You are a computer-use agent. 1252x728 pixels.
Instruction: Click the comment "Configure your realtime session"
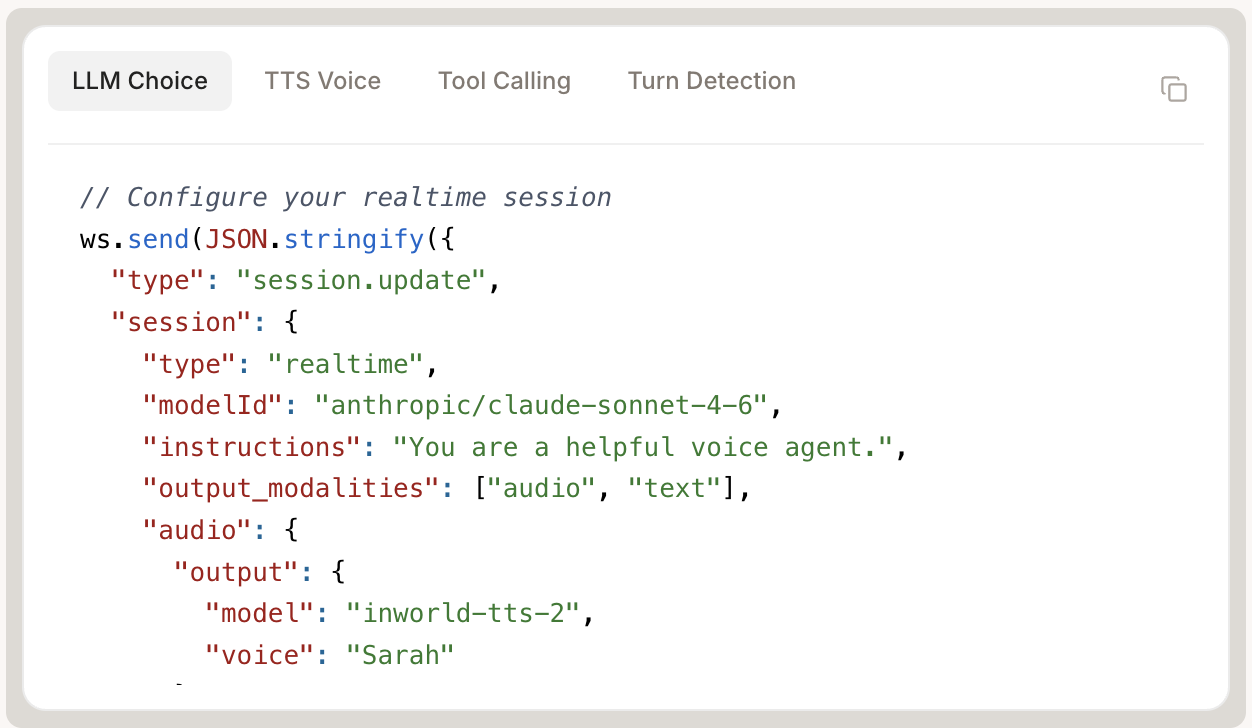coord(345,197)
